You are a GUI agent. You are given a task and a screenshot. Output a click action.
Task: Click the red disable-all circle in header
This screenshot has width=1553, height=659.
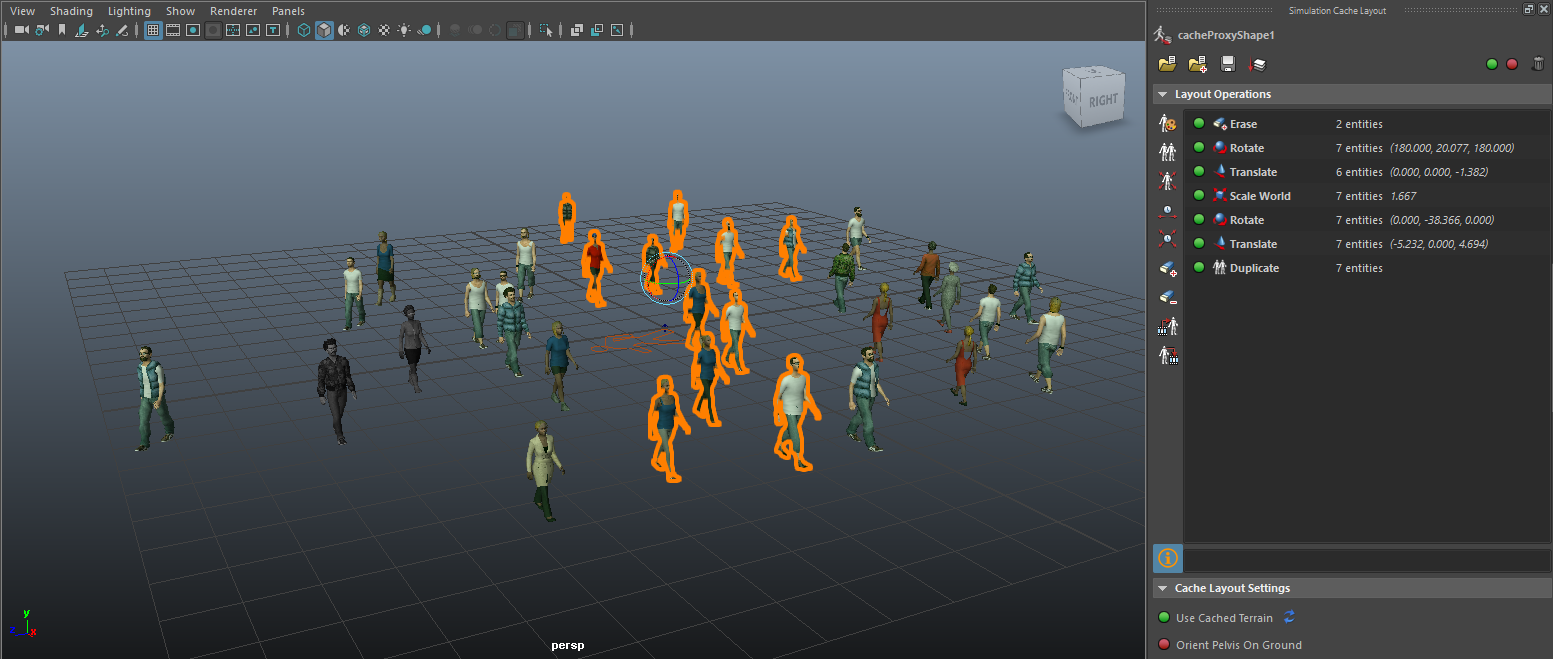(x=1512, y=64)
